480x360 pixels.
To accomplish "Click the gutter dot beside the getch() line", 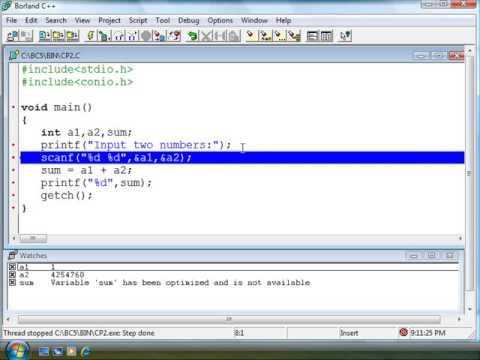I will [14, 195].
